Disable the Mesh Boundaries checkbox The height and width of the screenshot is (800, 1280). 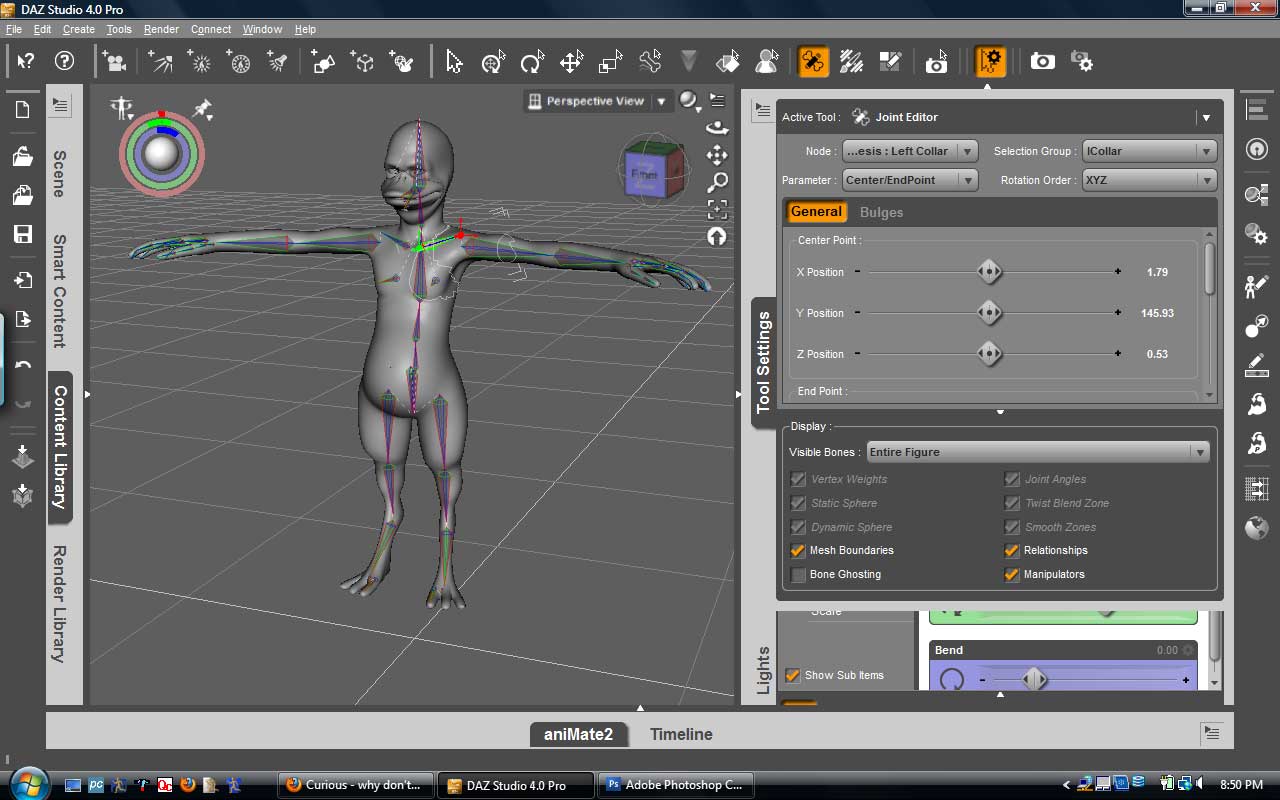(x=798, y=551)
